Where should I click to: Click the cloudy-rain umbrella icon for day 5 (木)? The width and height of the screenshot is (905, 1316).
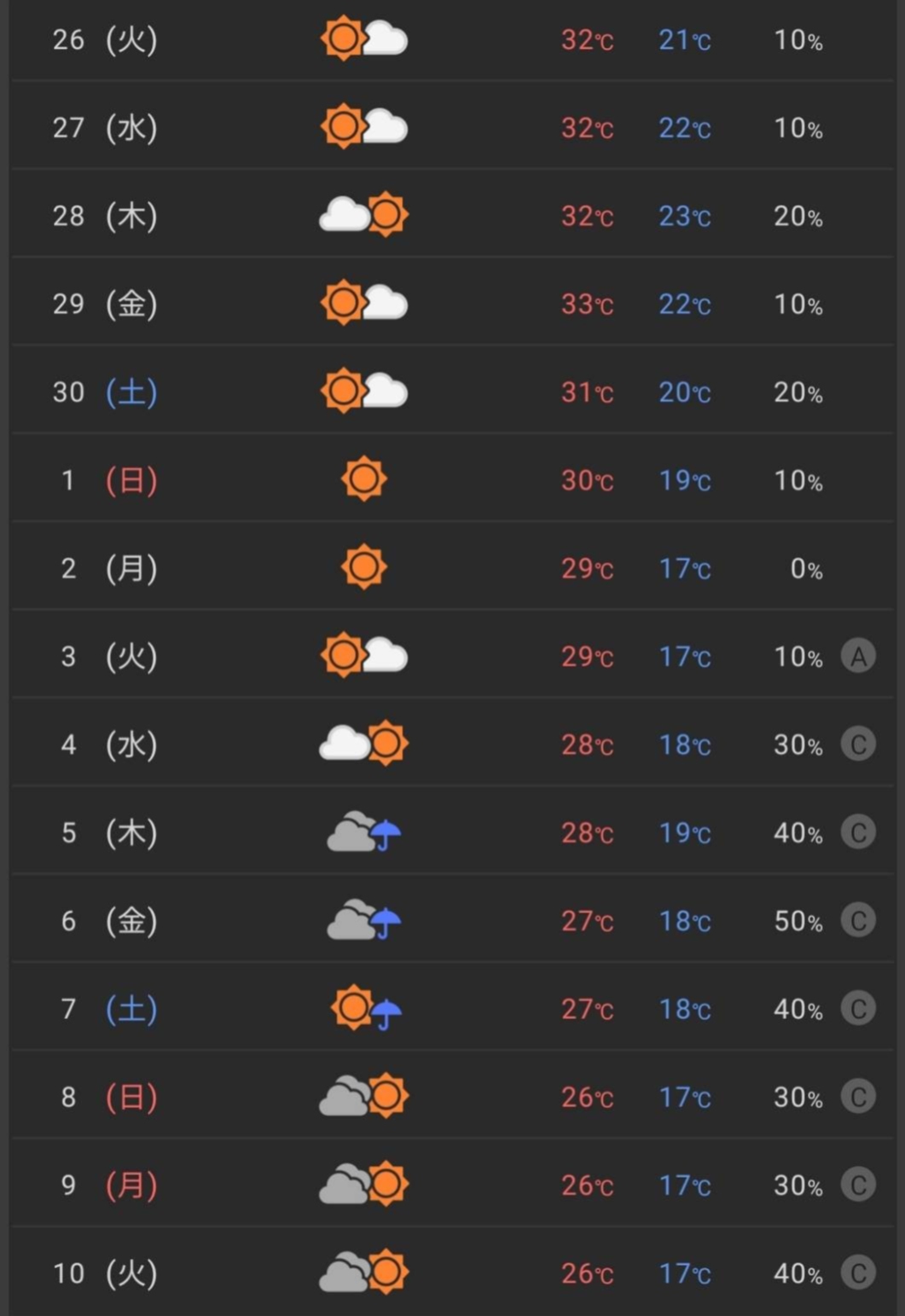(x=364, y=832)
